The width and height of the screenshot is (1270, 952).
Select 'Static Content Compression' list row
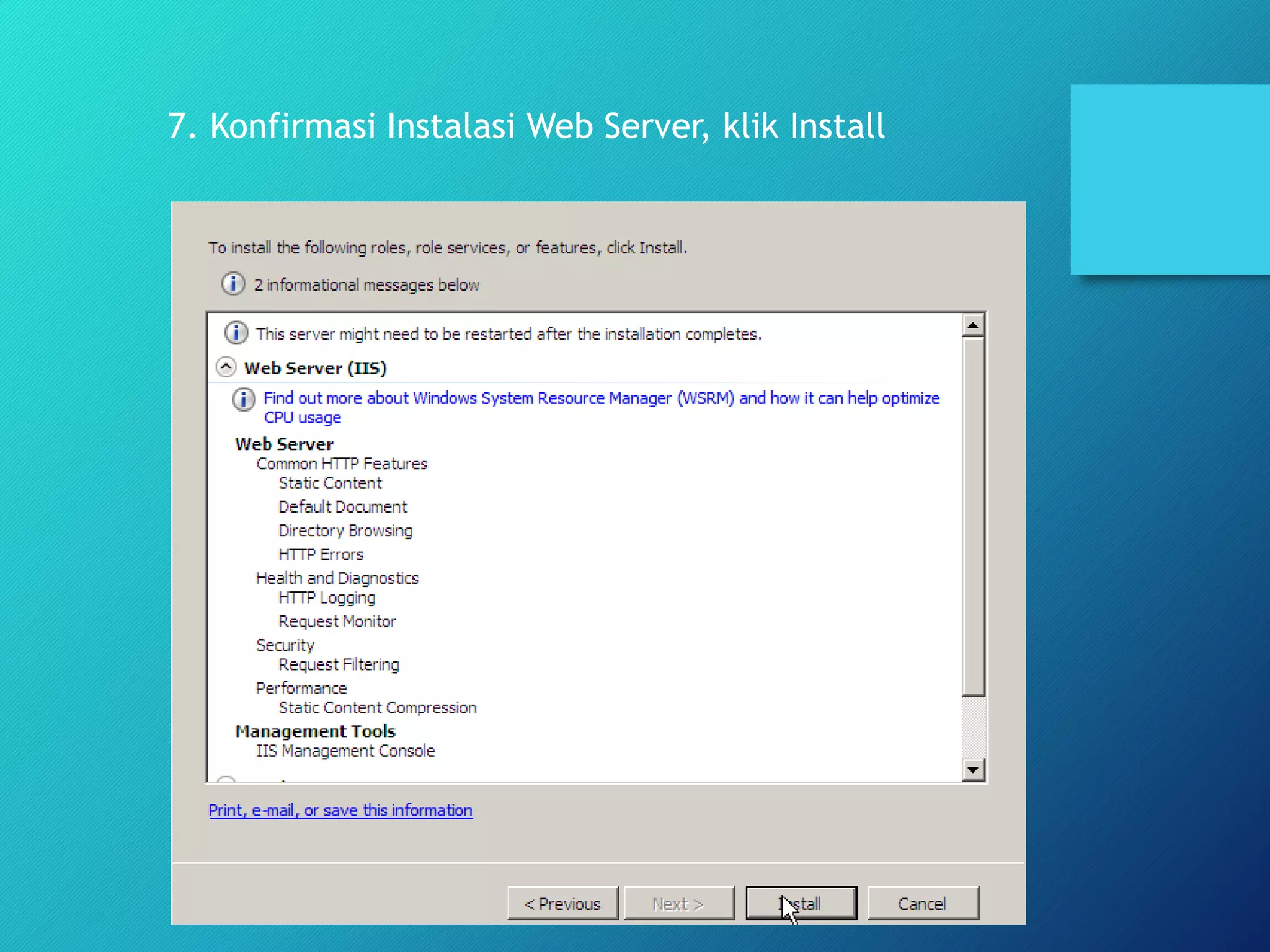click(x=378, y=707)
